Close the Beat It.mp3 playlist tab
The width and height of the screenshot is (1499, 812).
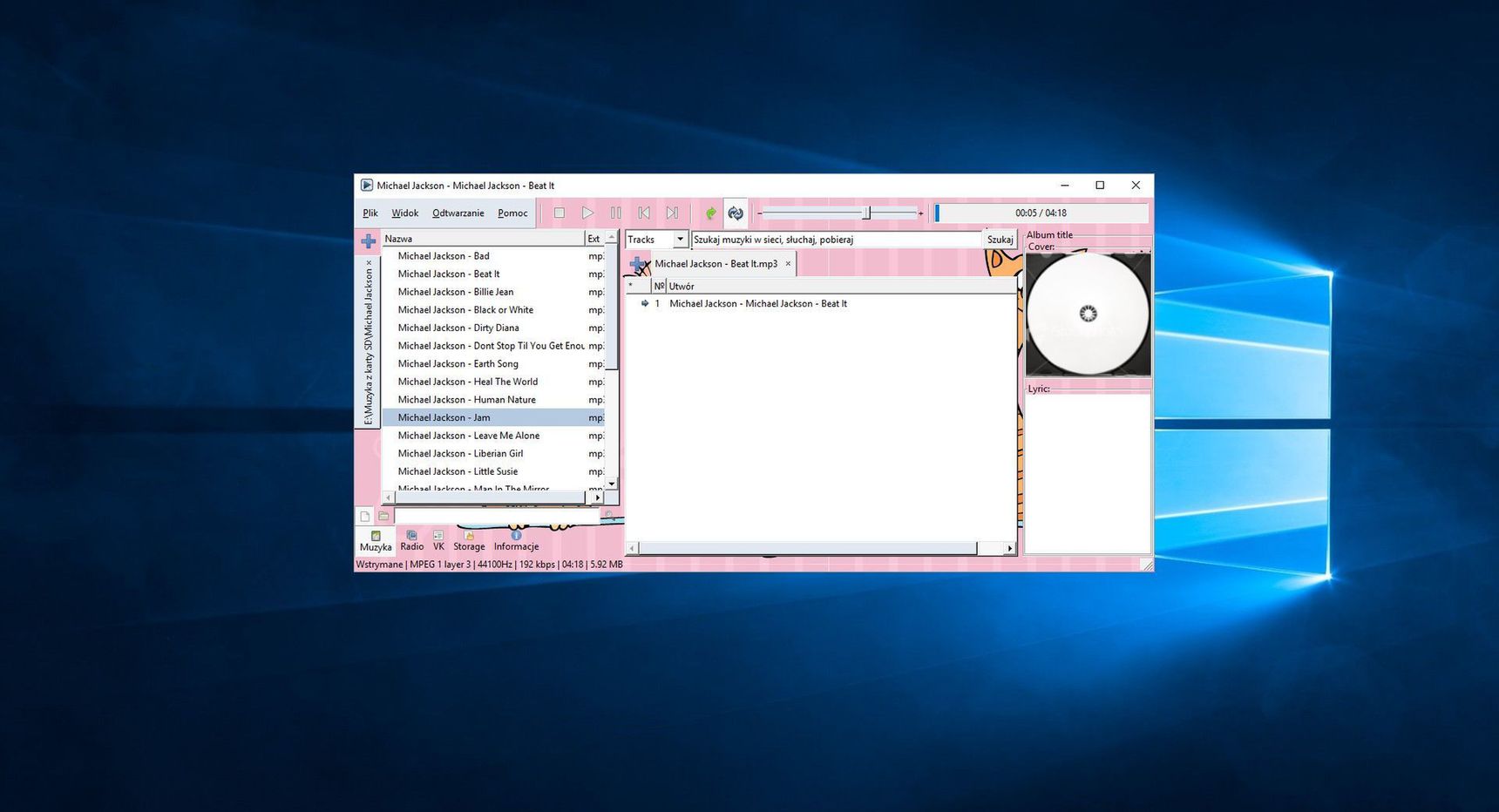pos(788,264)
